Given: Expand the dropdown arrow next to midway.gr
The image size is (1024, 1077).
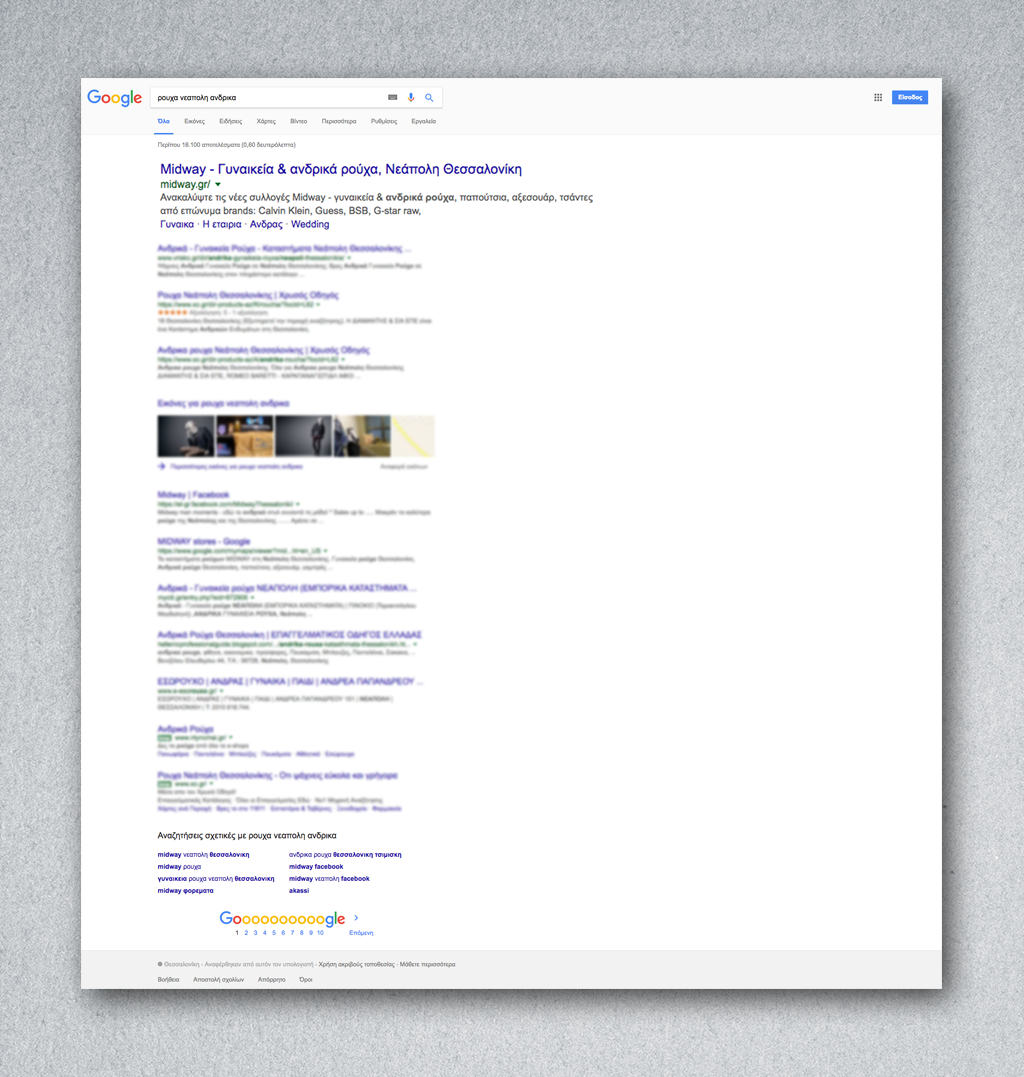Looking at the screenshot, I should click(218, 185).
